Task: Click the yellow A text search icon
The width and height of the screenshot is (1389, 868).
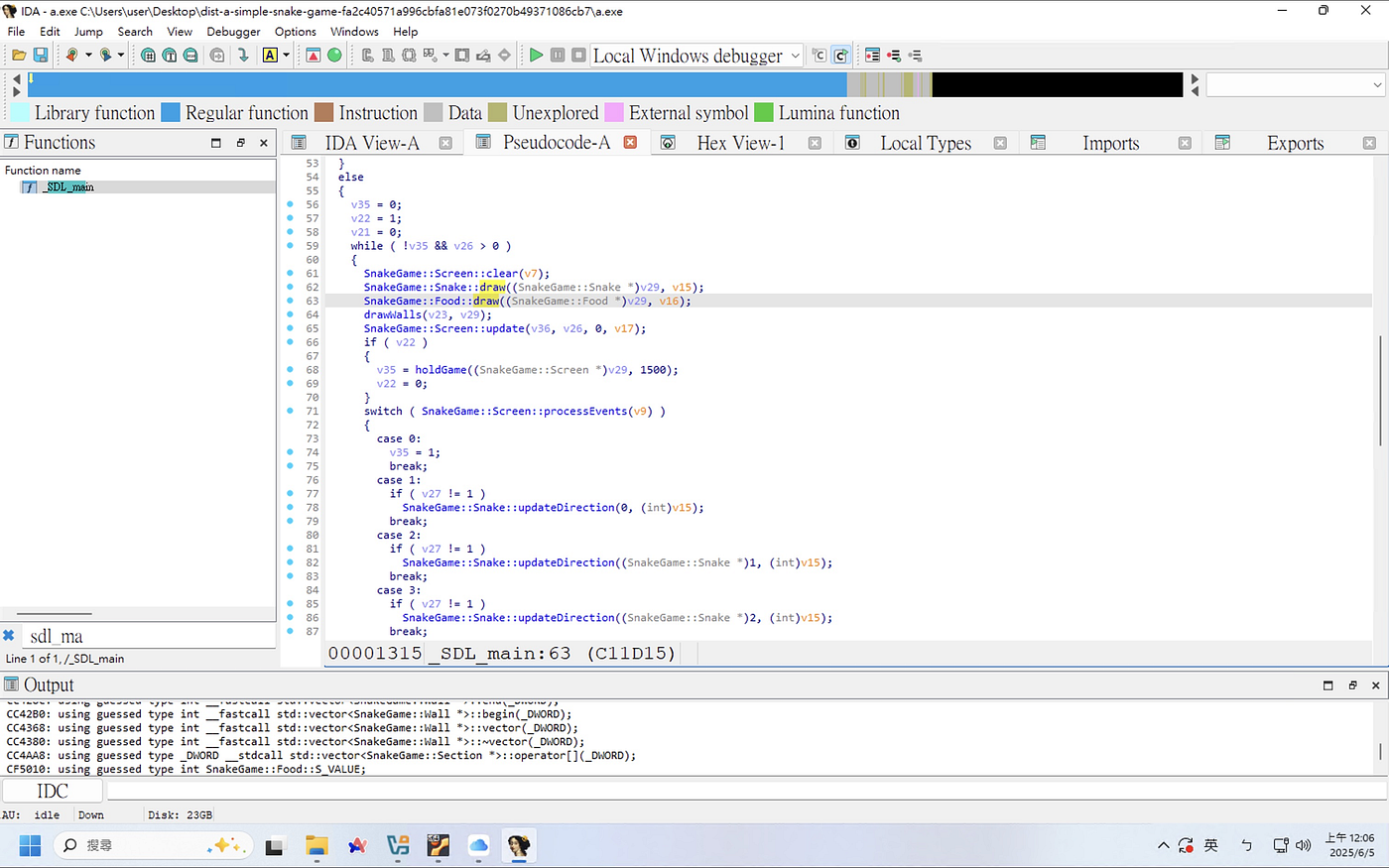Action: [270, 56]
